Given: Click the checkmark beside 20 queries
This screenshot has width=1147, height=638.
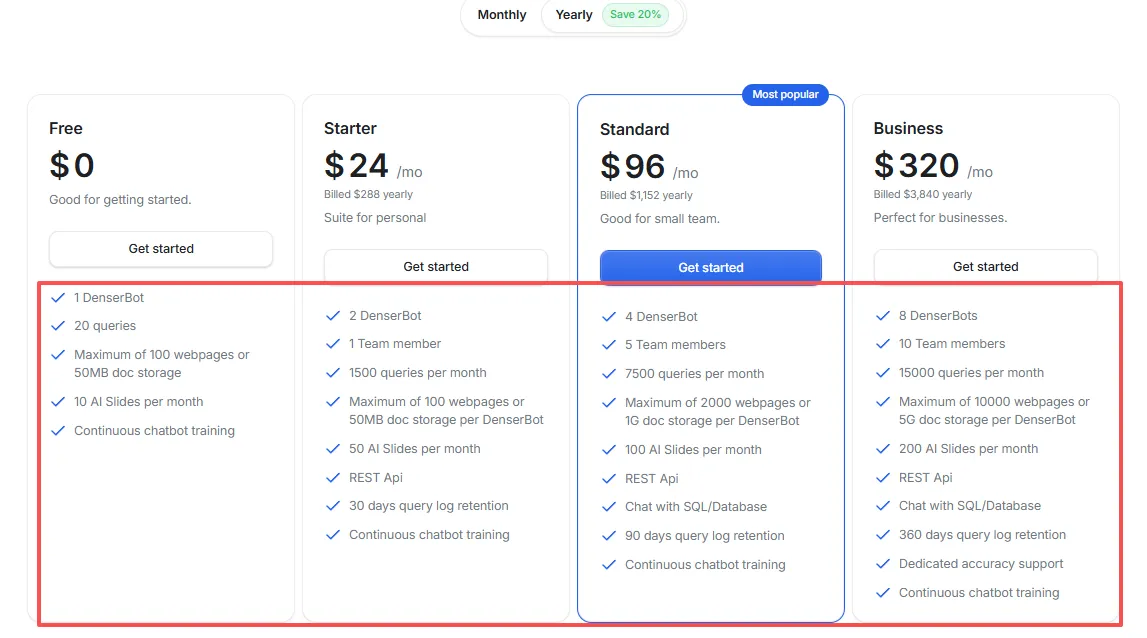Looking at the screenshot, I should tap(58, 325).
